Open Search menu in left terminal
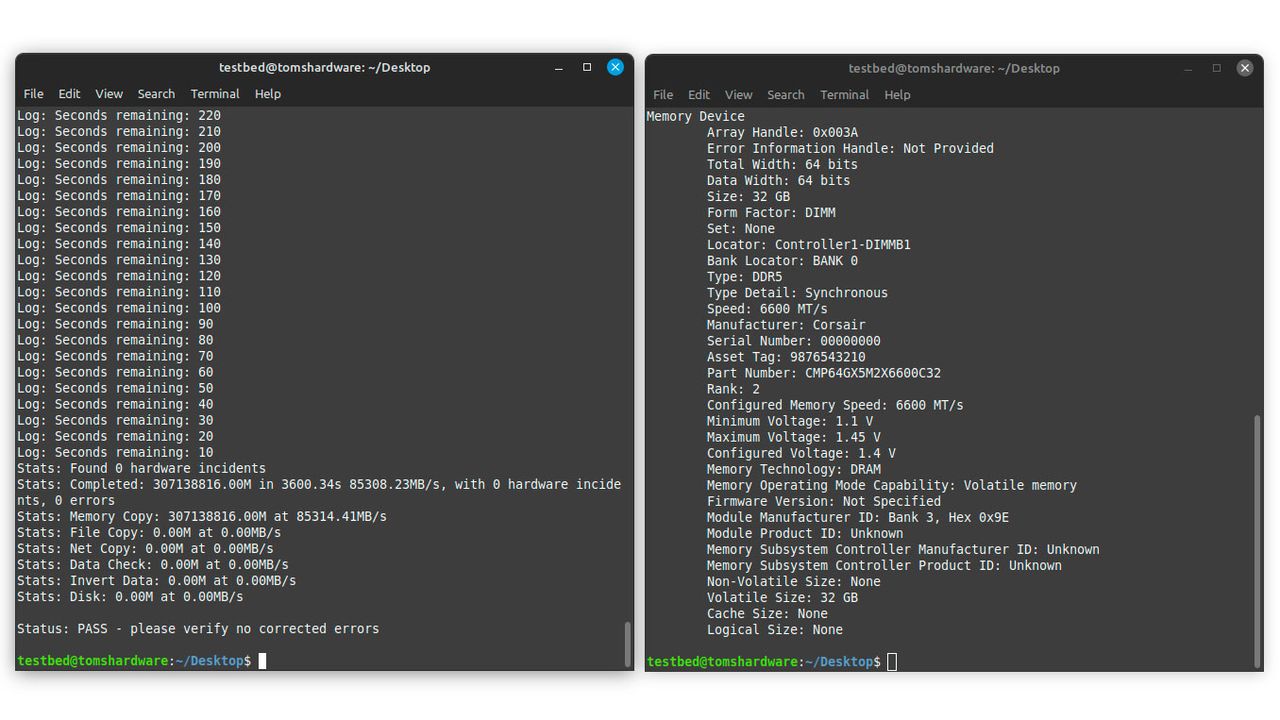Image resolution: width=1280 pixels, height=720 pixels. [156, 94]
